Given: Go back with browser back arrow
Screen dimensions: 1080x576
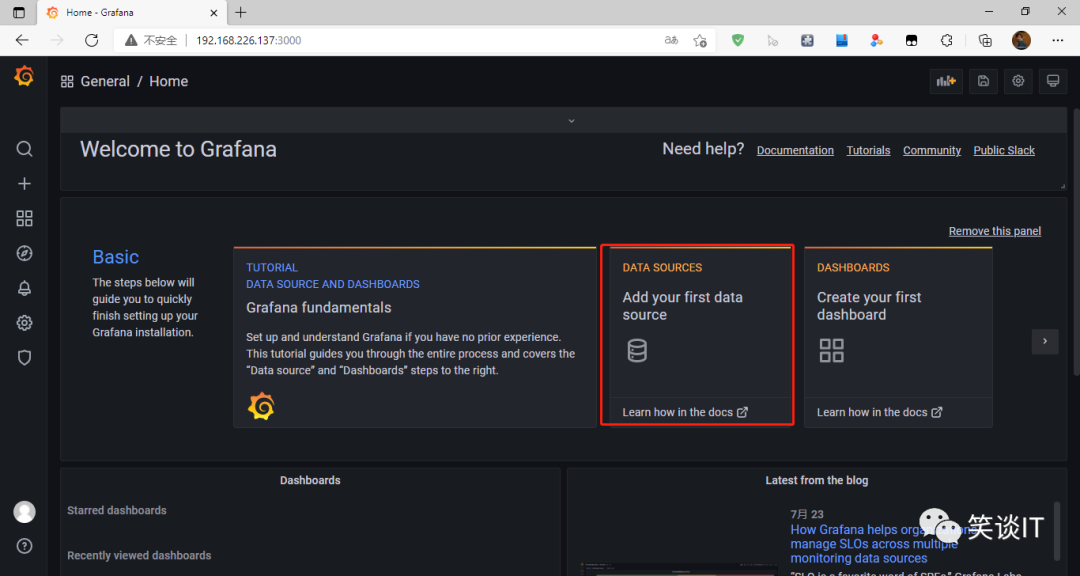Looking at the screenshot, I should [22, 40].
